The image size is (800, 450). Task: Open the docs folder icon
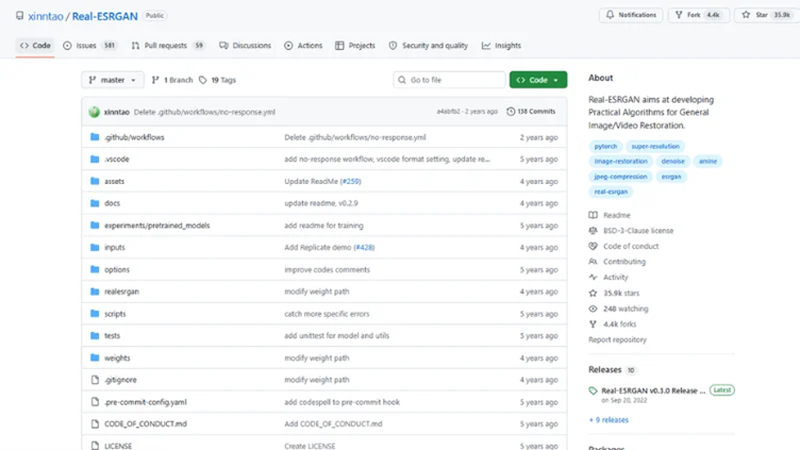coord(94,203)
